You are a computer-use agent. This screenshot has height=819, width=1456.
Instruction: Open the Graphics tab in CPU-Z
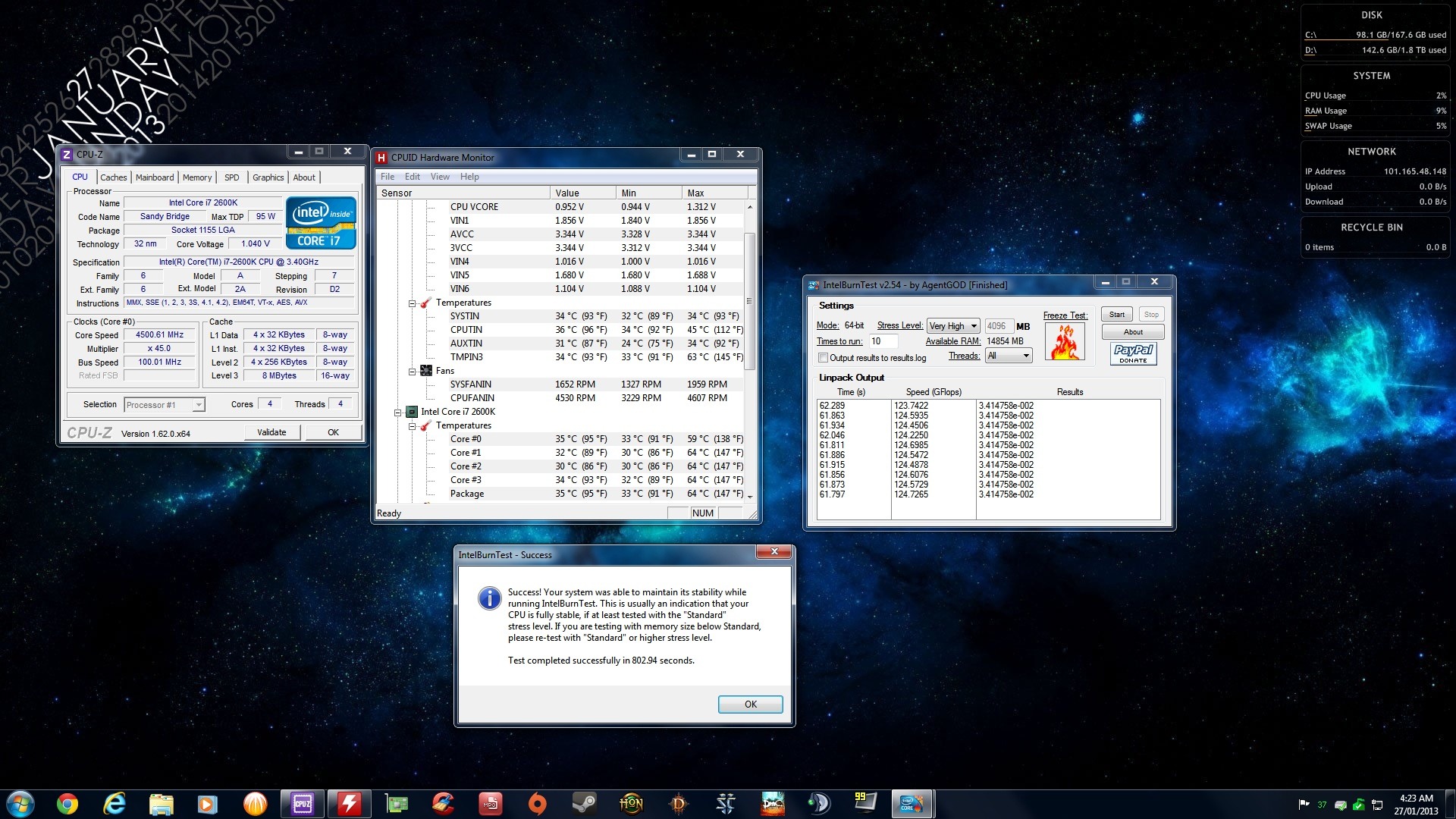pos(268,177)
